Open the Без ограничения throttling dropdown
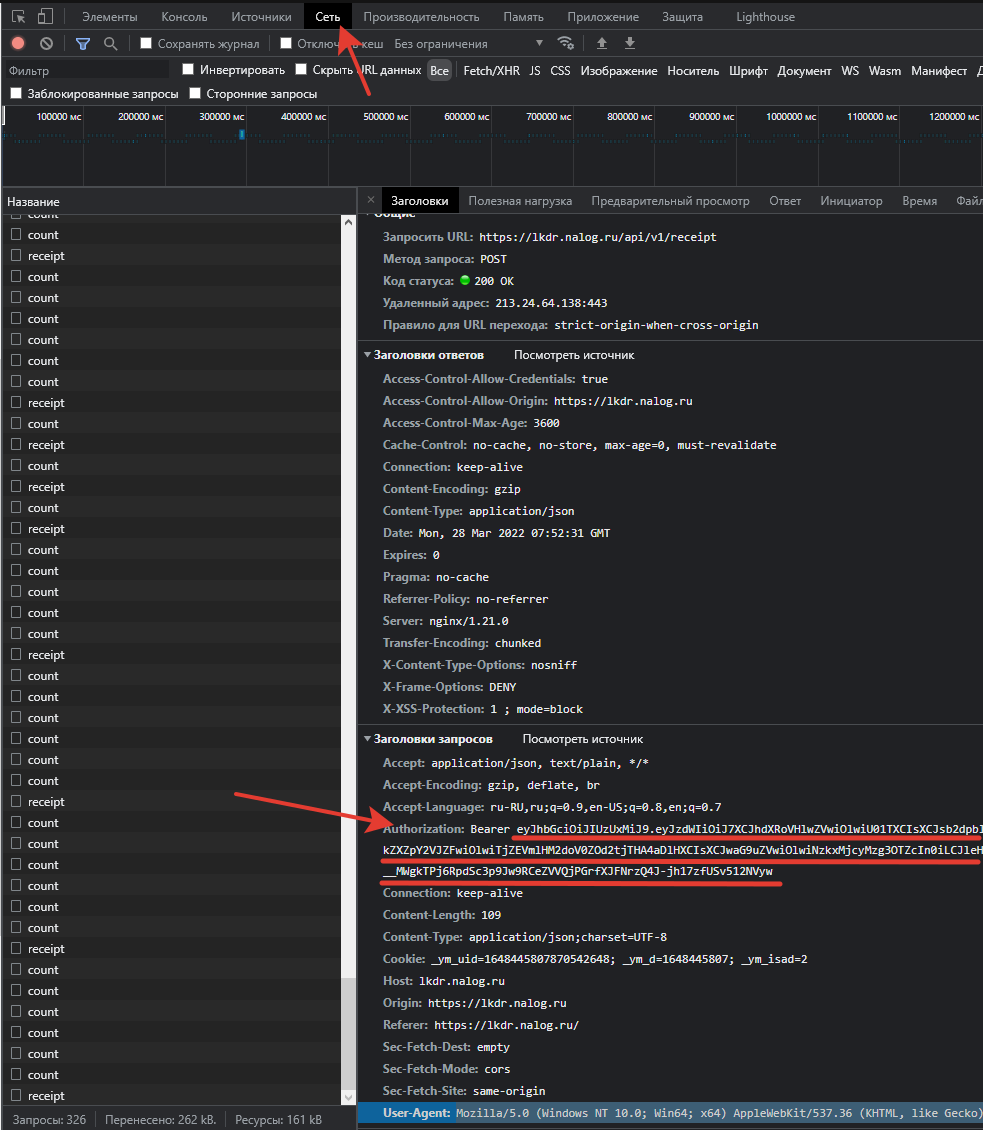The width and height of the screenshot is (984, 1130). coord(468,44)
